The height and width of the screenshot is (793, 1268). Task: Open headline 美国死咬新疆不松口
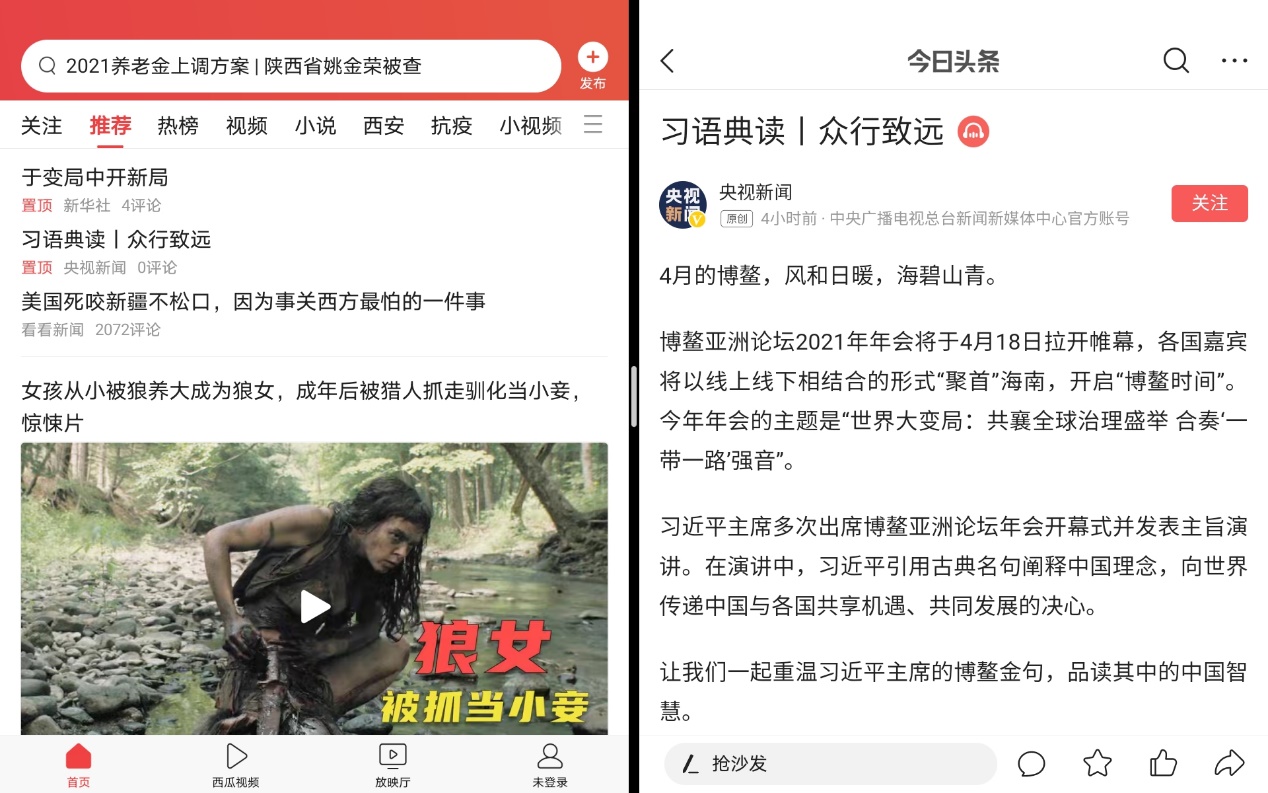point(254,301)
